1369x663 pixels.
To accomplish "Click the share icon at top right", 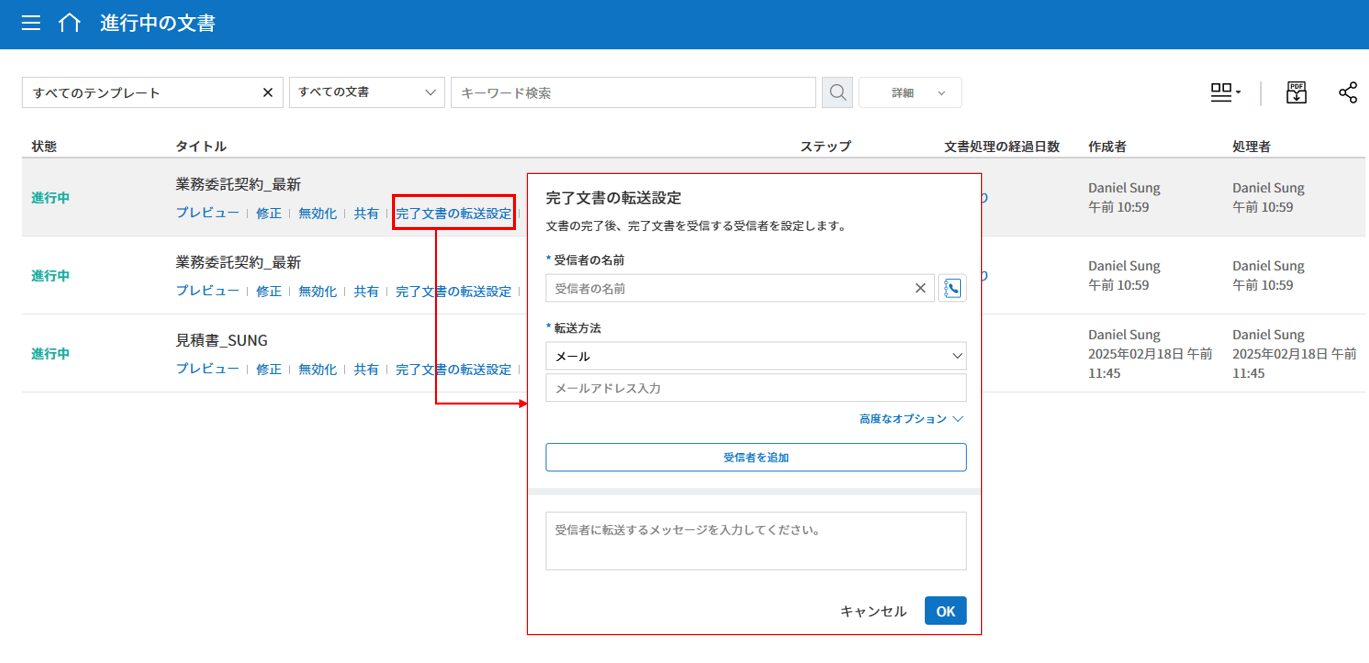I will click(x=1347, y=93).
